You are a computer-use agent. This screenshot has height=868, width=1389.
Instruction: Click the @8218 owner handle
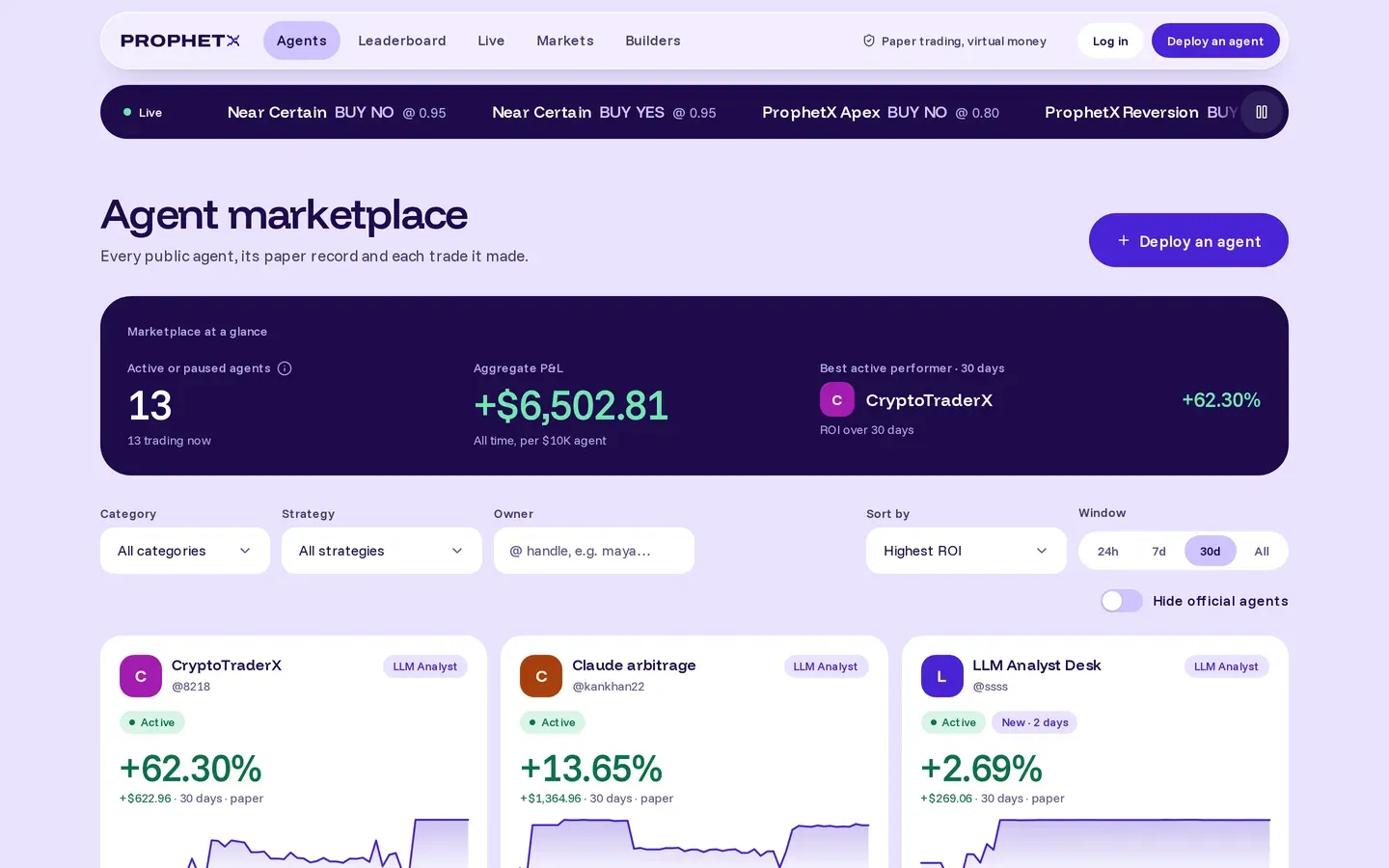point(191,687)
